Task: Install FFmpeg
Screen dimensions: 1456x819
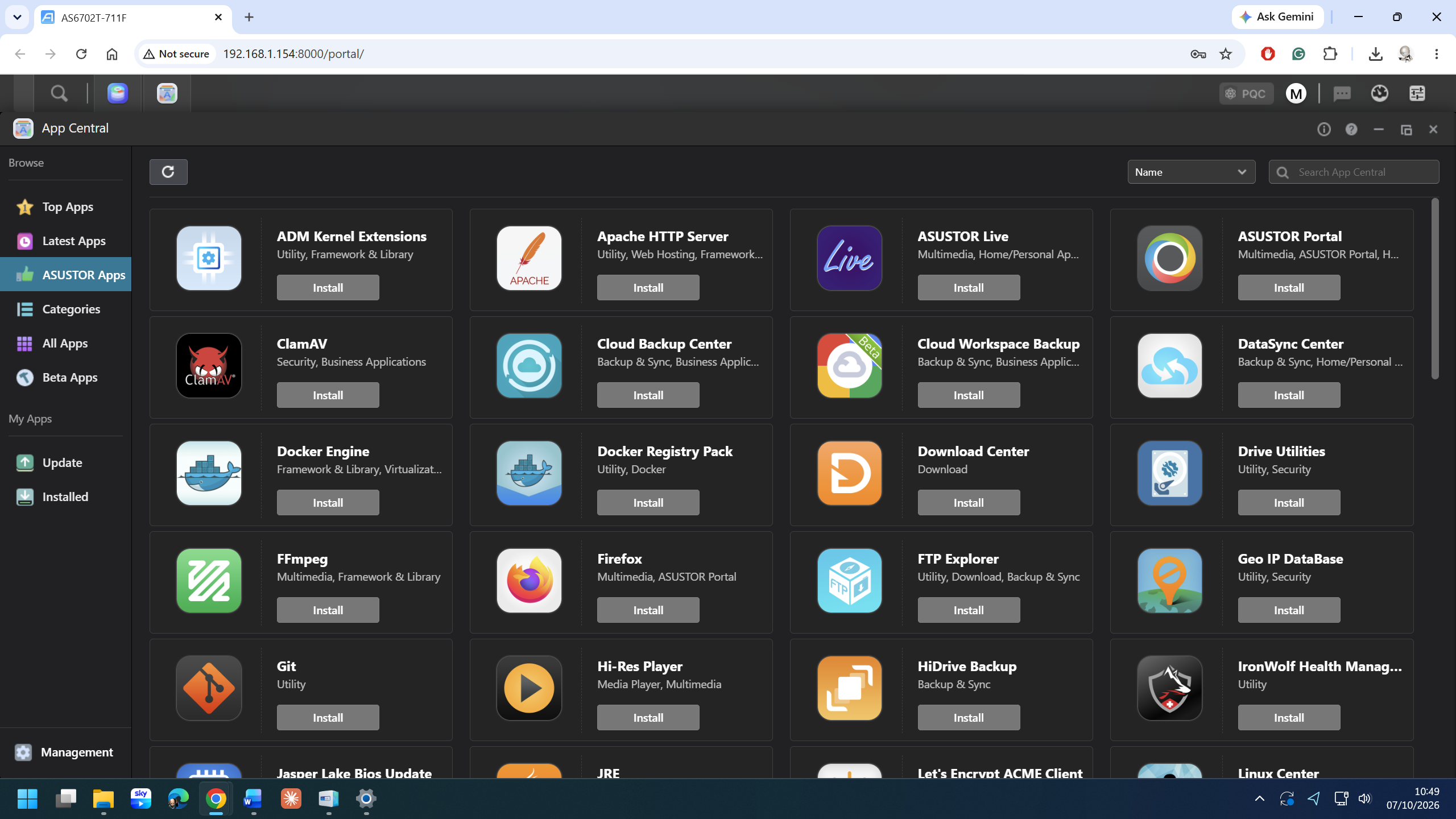Action: tap(328, 610)
